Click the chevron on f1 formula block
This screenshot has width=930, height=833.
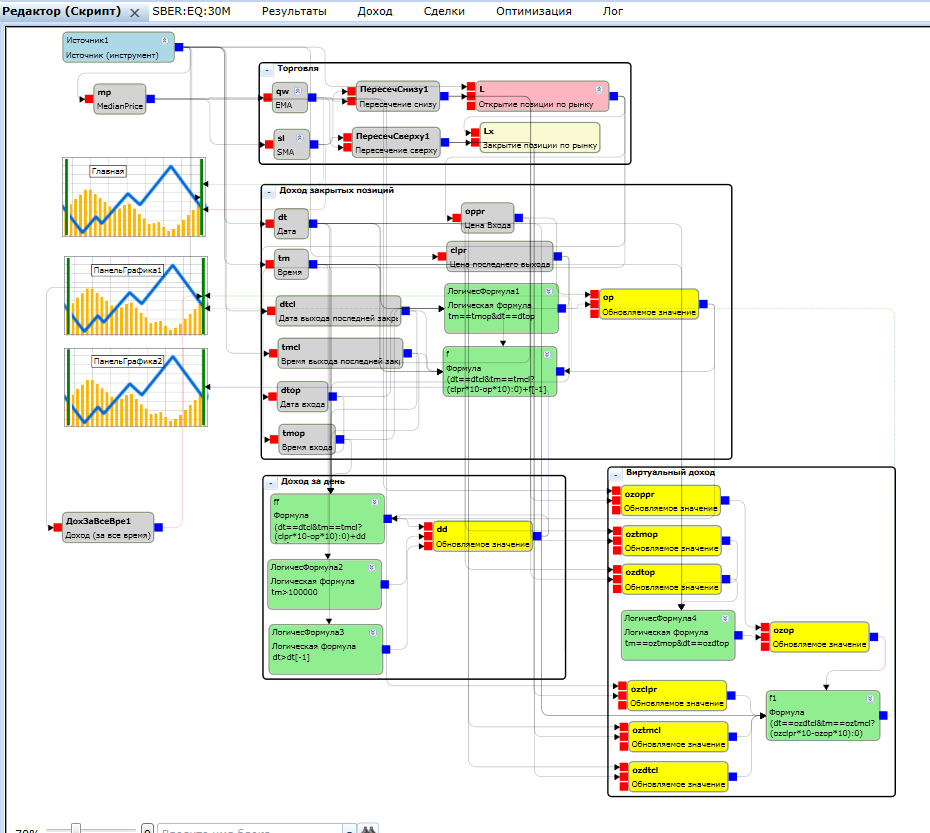click(x=870, y=698)
